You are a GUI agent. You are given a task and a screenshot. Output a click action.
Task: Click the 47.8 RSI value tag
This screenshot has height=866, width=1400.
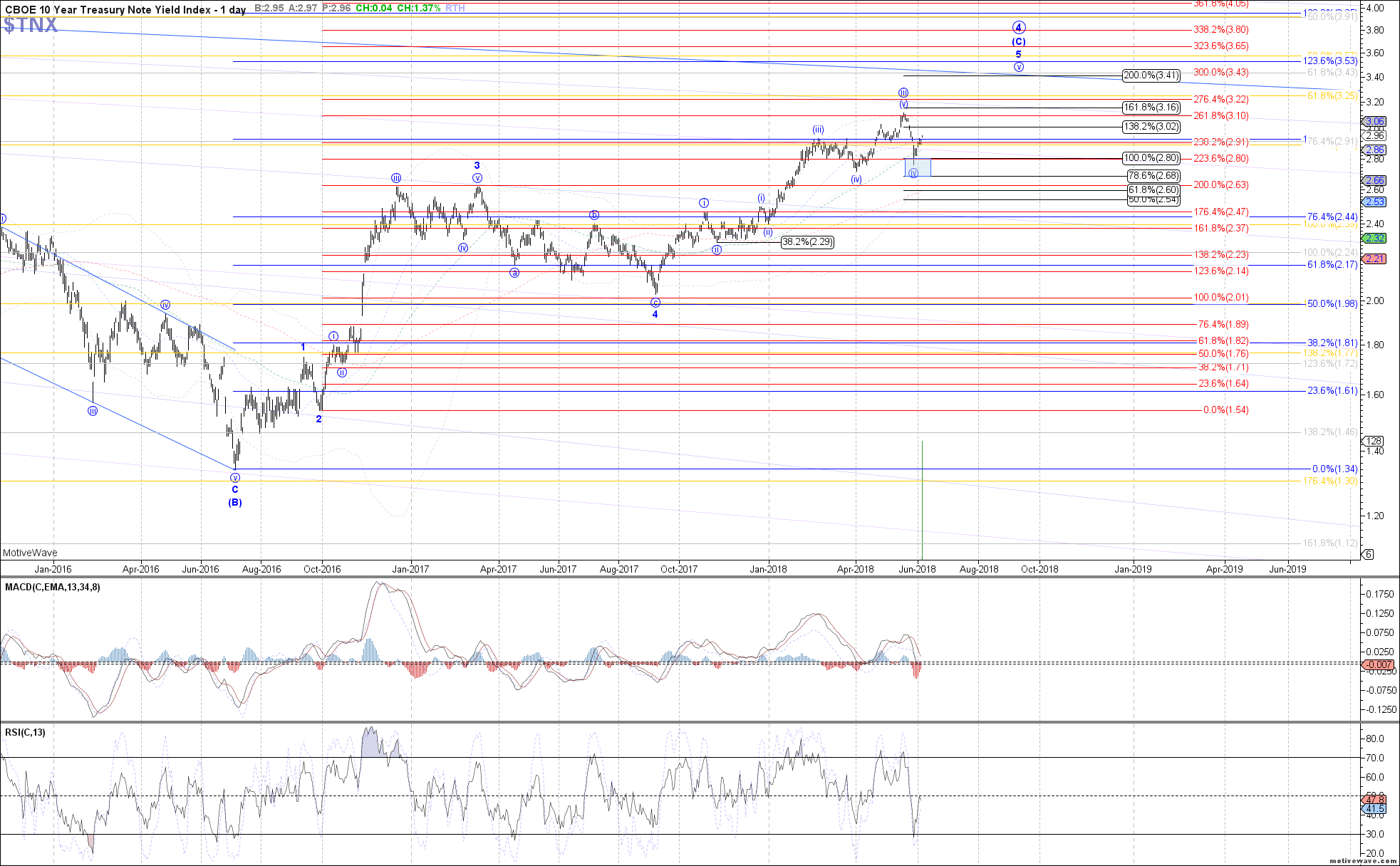[x=1374, y=799]
